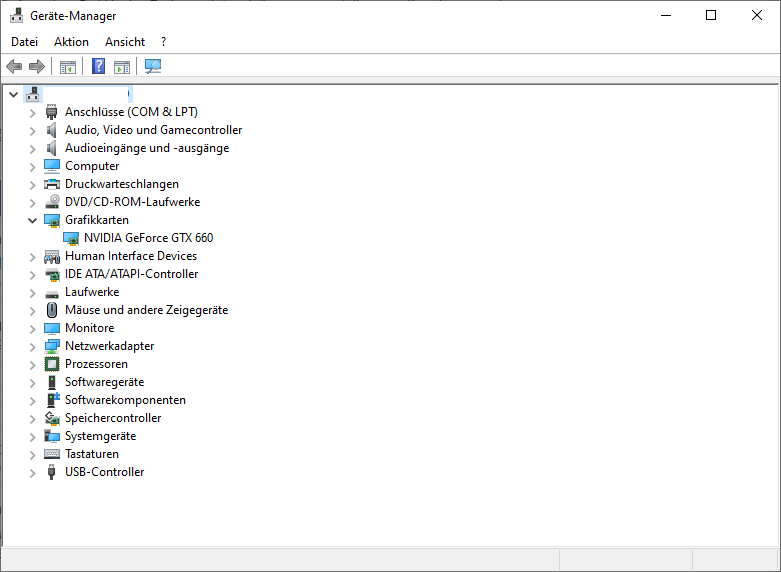Image resolution: width=781 pixels, height=572 pixels.
Task: Select the NVIDIA GeForce GTX 660 label
Action: [148, 238]
